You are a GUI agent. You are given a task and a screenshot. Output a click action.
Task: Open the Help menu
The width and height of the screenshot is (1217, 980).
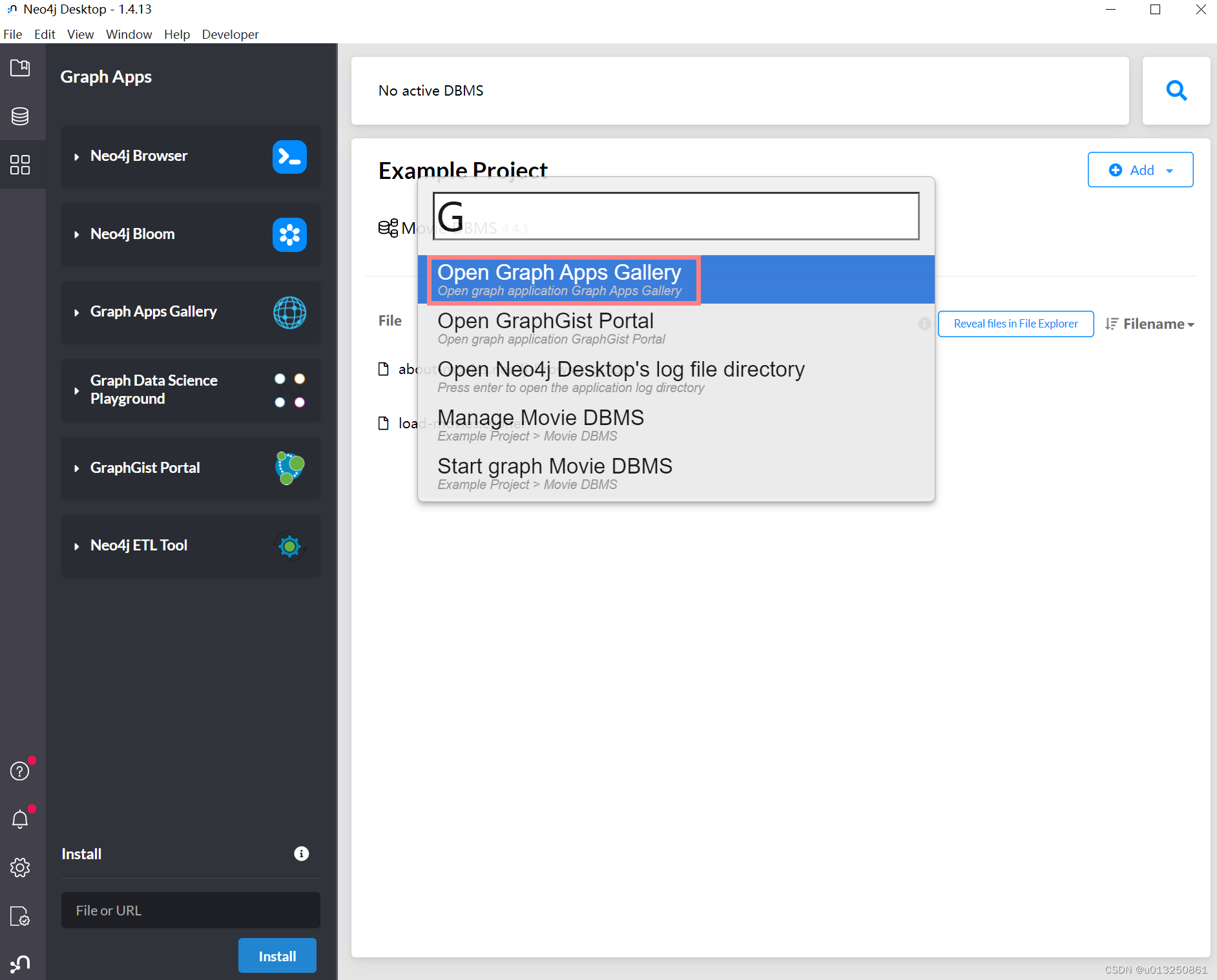click(177, 34)
